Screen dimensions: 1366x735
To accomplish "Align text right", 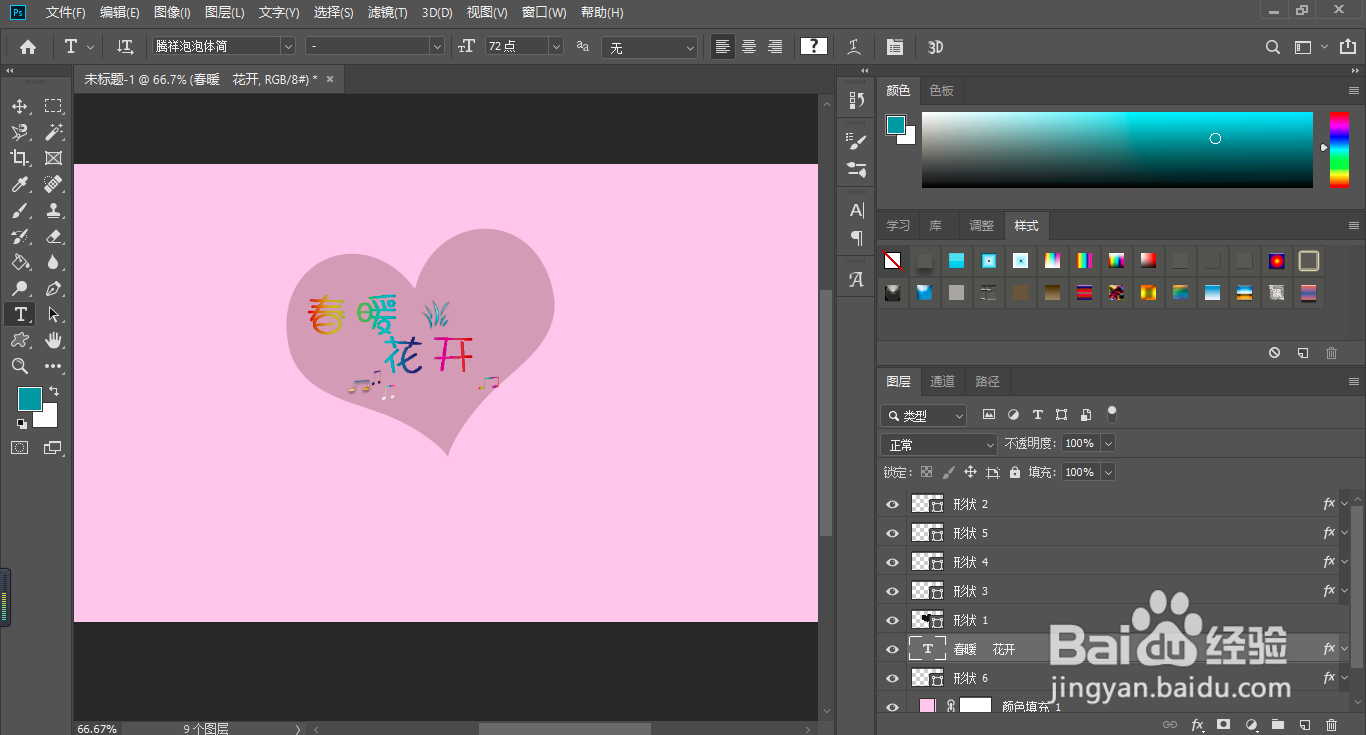I will point(774,47).
